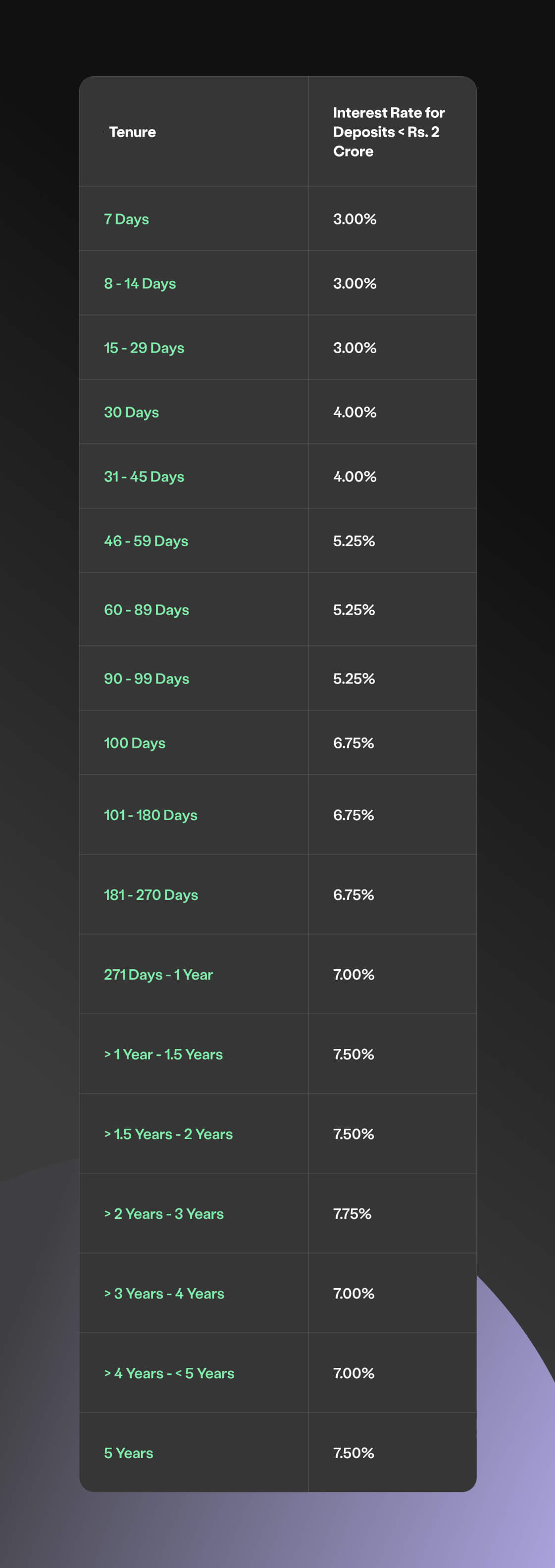Click the 100 Days tenure label
Image resolution: width=555 pixels, height=1568 pixels.
pos(135,743)
